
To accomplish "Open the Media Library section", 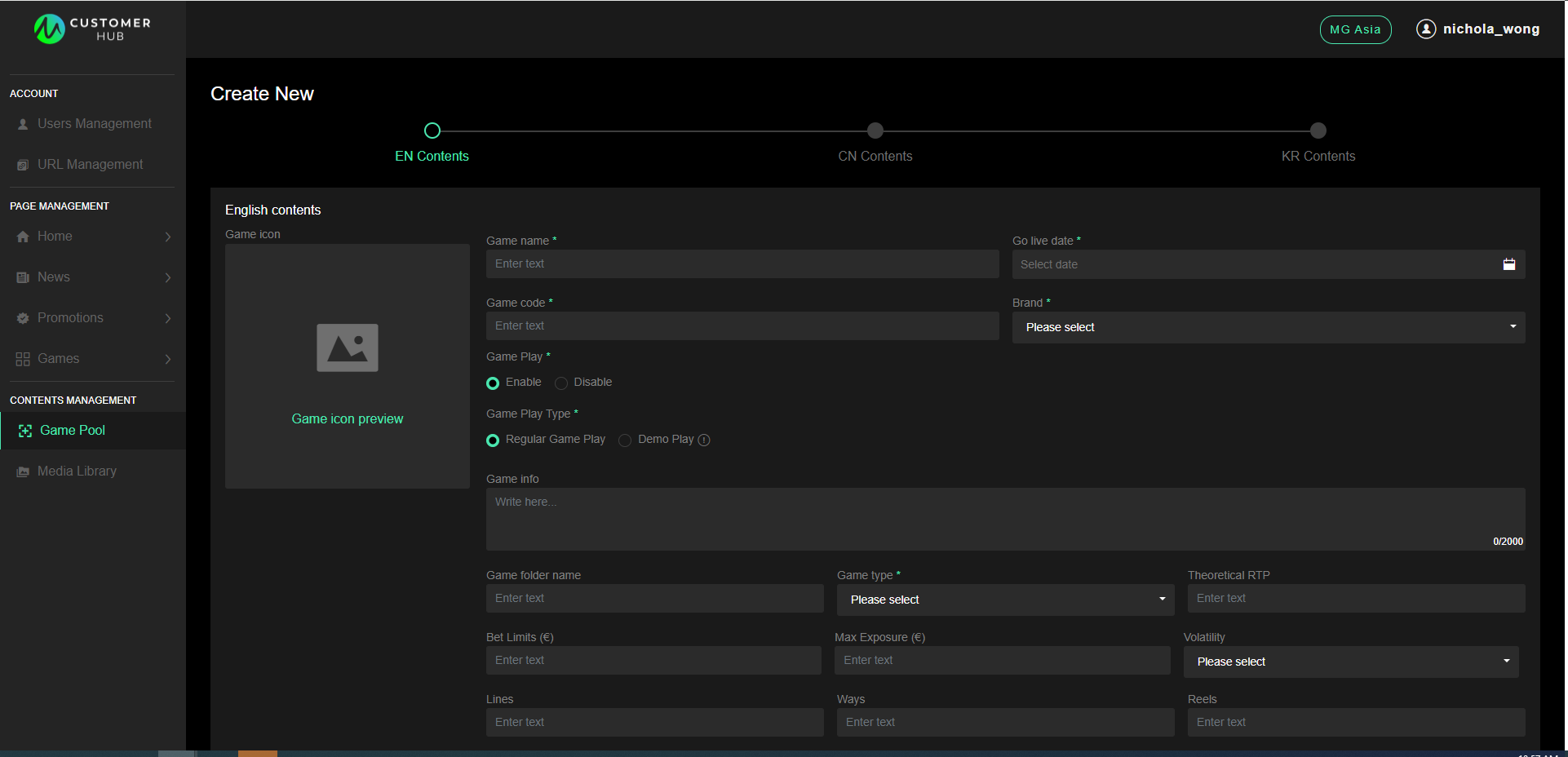I will point(77,471).
